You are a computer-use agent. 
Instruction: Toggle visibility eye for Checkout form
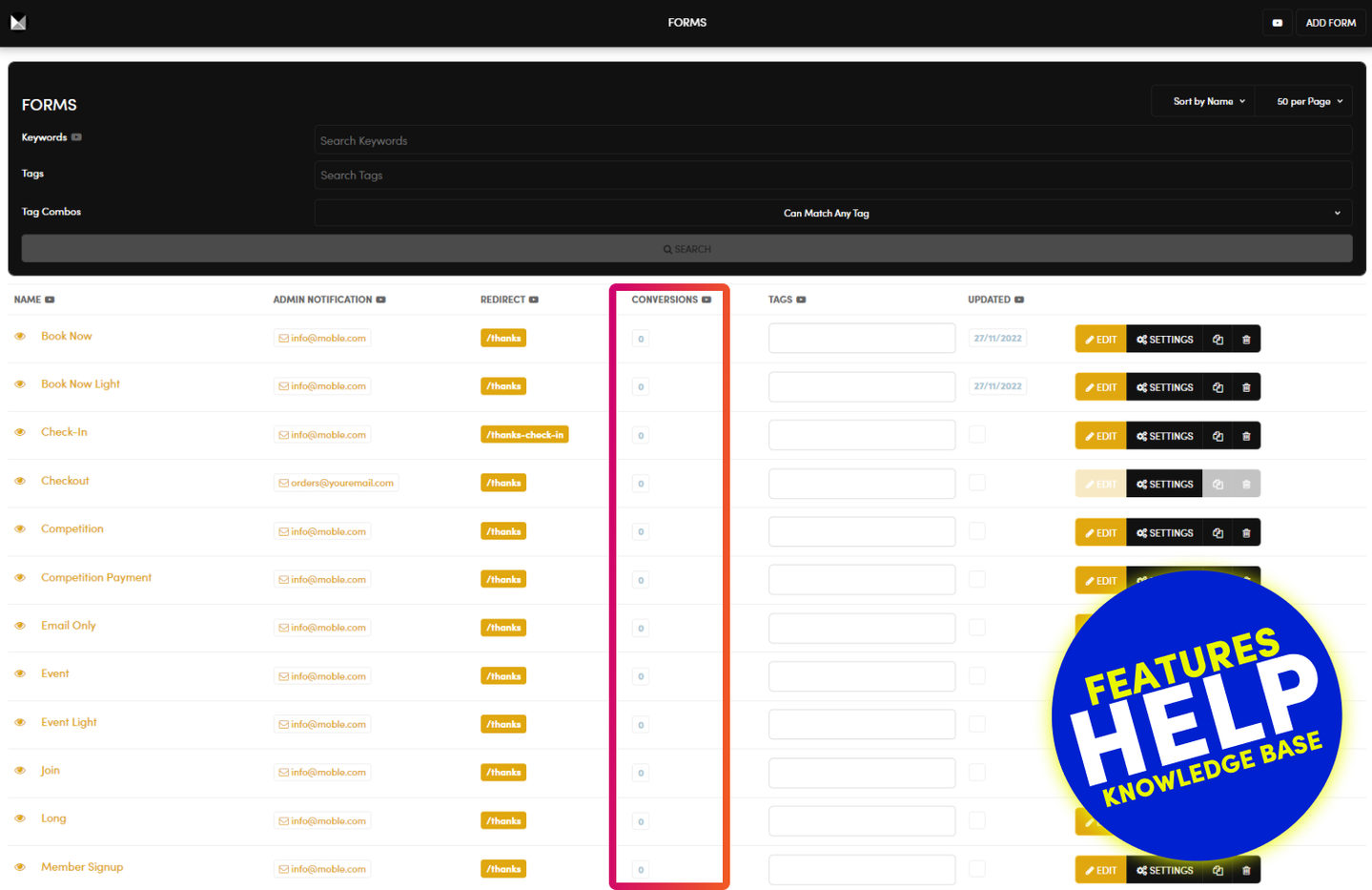click(20, 481)
